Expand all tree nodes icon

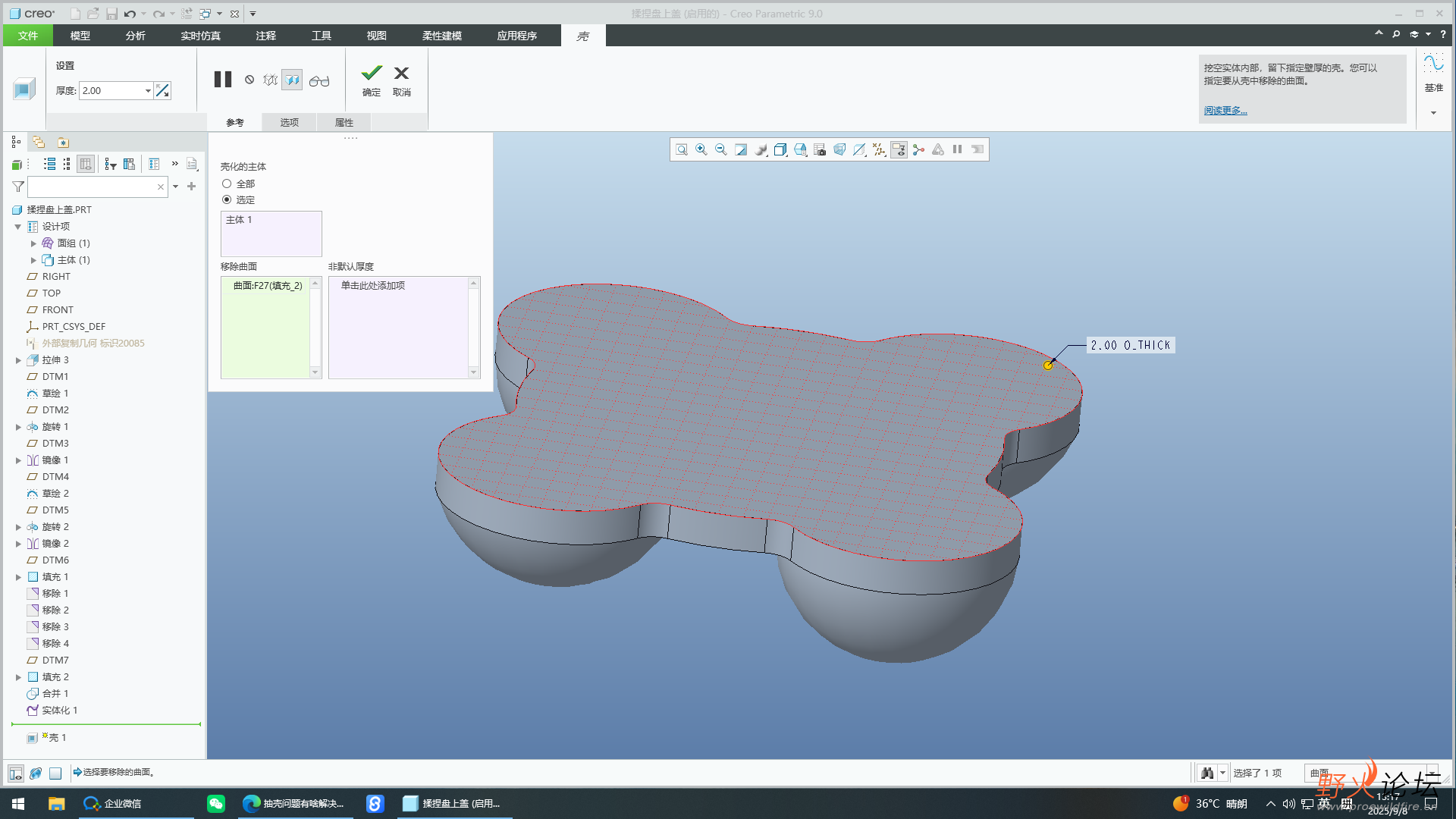(x=49, y=164)
